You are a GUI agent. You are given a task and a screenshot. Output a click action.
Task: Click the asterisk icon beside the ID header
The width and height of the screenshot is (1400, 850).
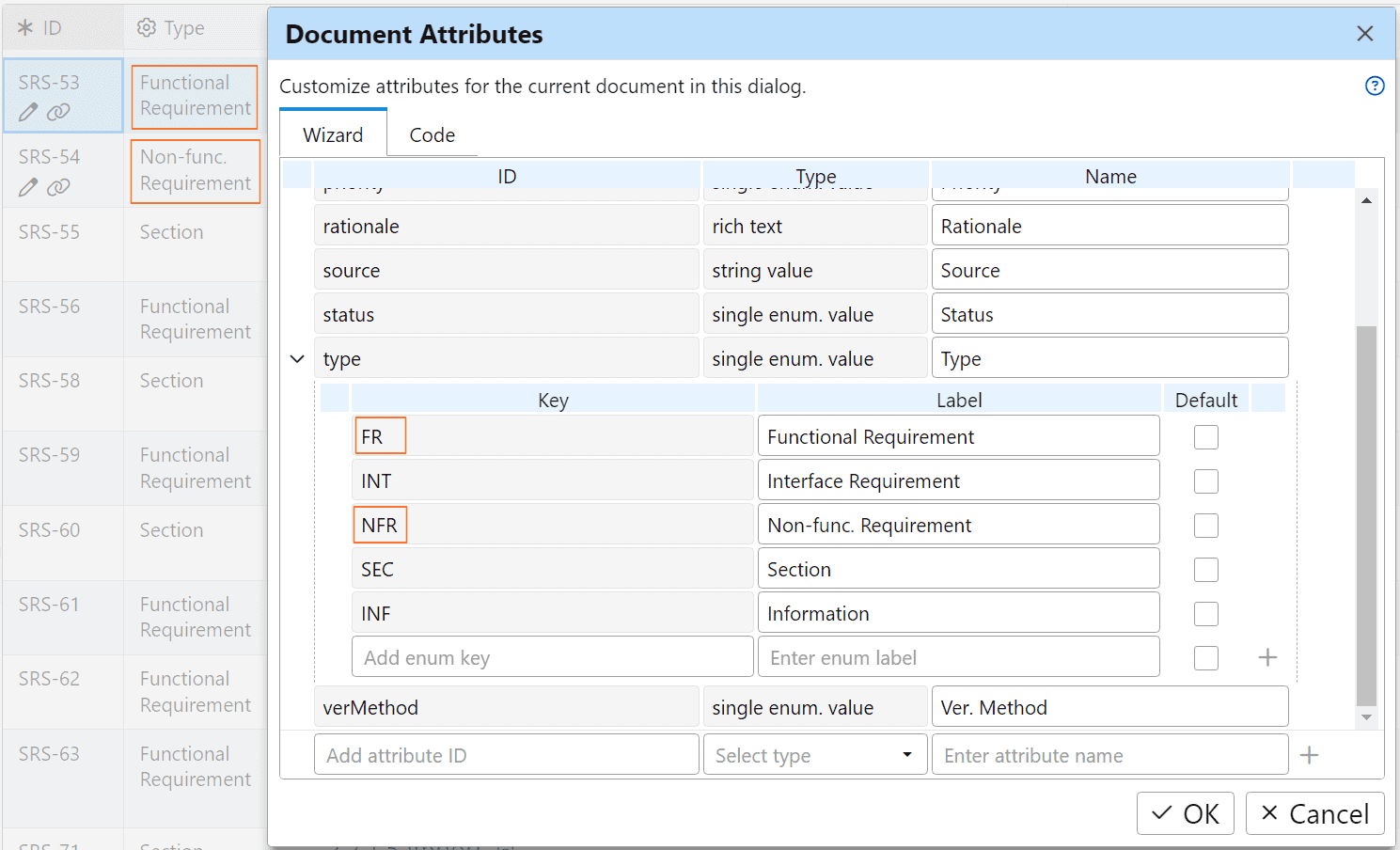coord(24,27)
